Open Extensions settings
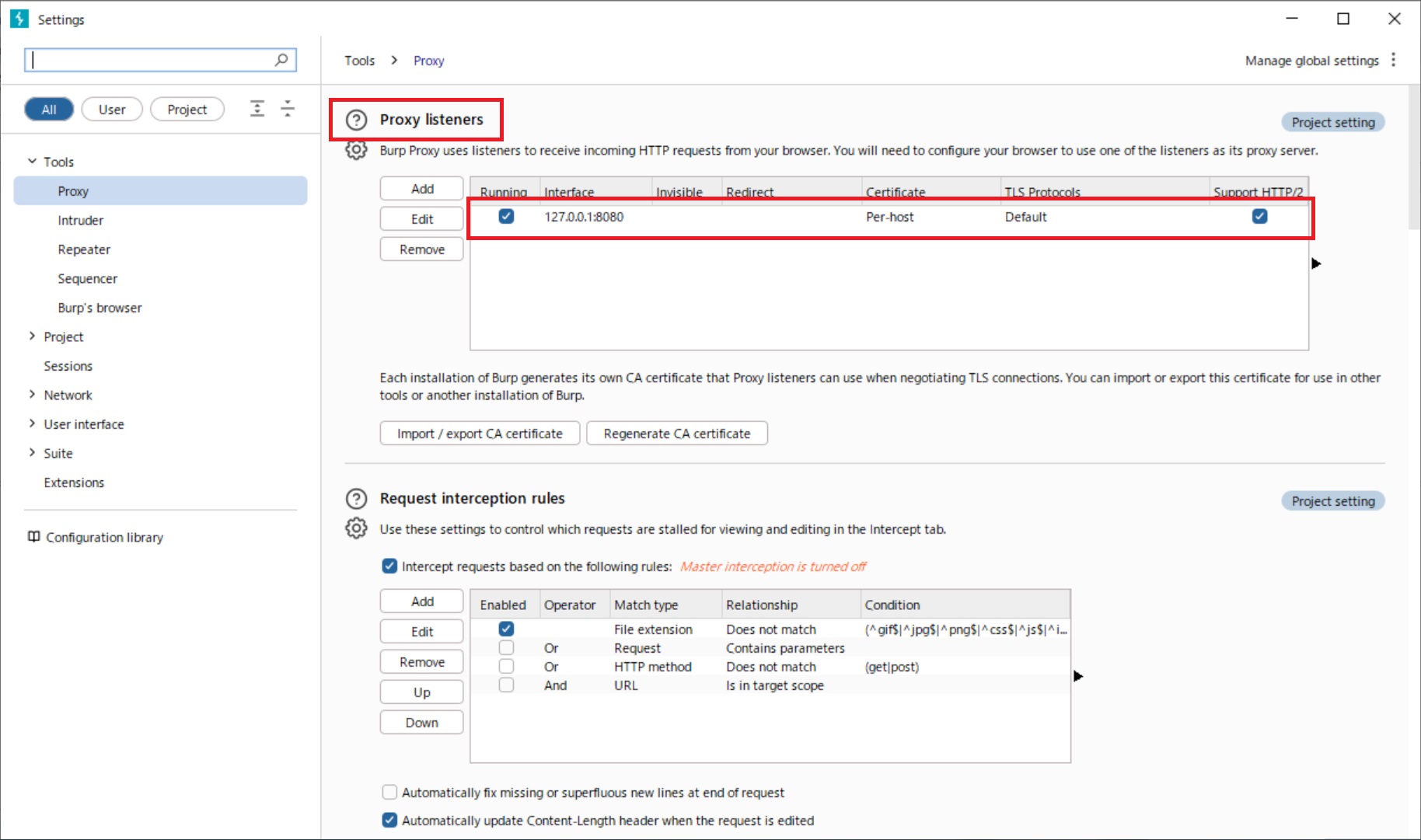Viewport: 1421px width, 840px height. [x=74, y=483]
